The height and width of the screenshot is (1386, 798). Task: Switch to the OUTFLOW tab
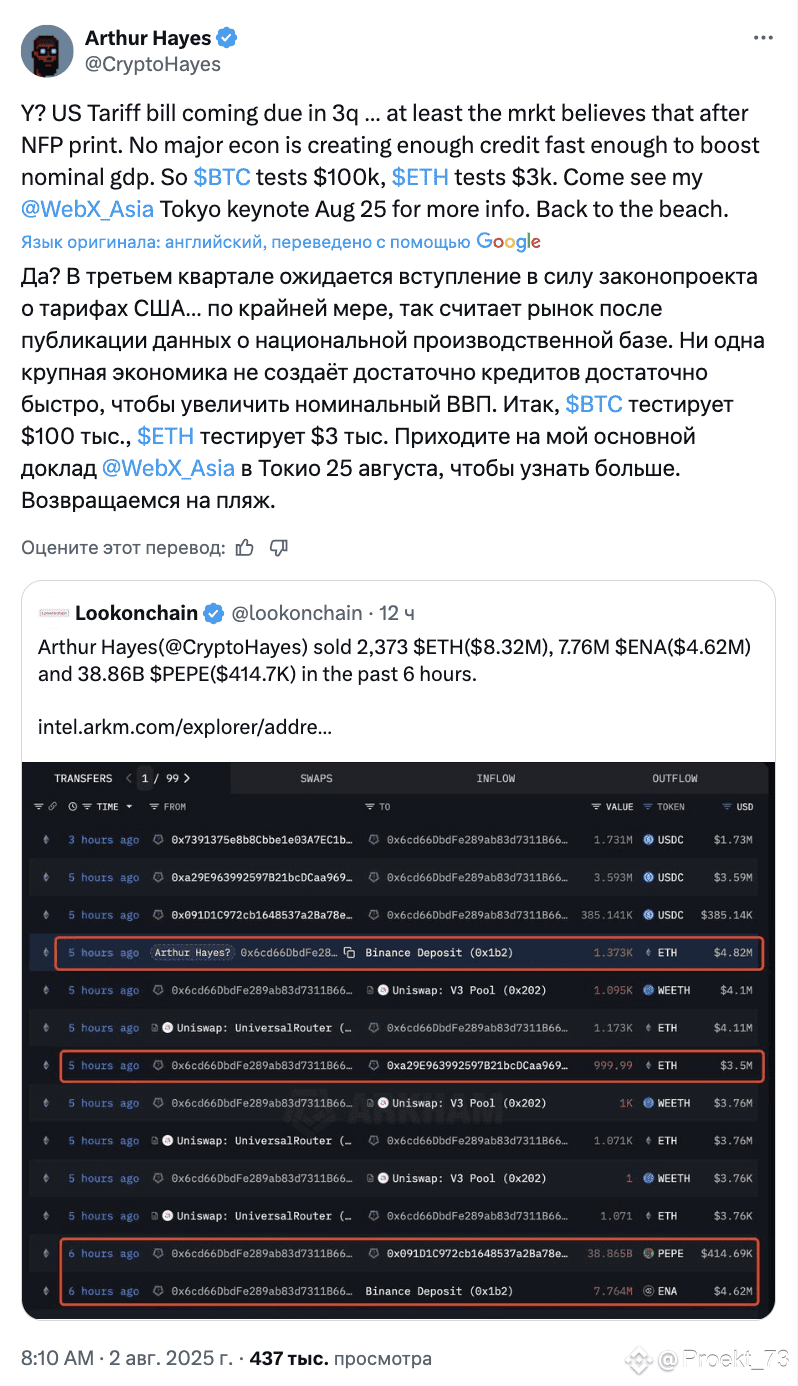pos(675,778)
